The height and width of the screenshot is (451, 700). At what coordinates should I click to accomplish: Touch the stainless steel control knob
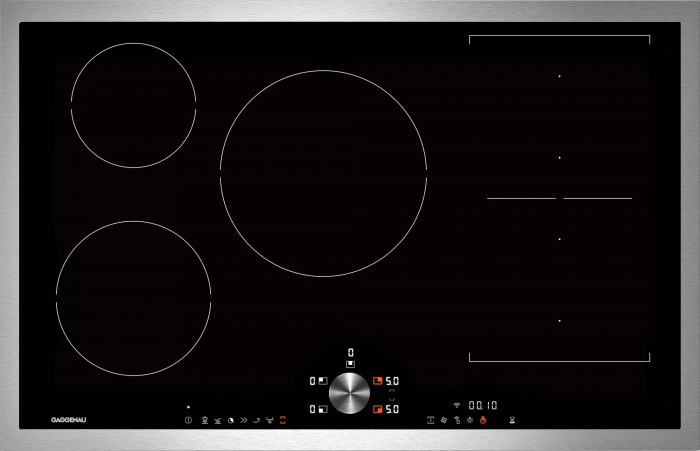(350, 393)
